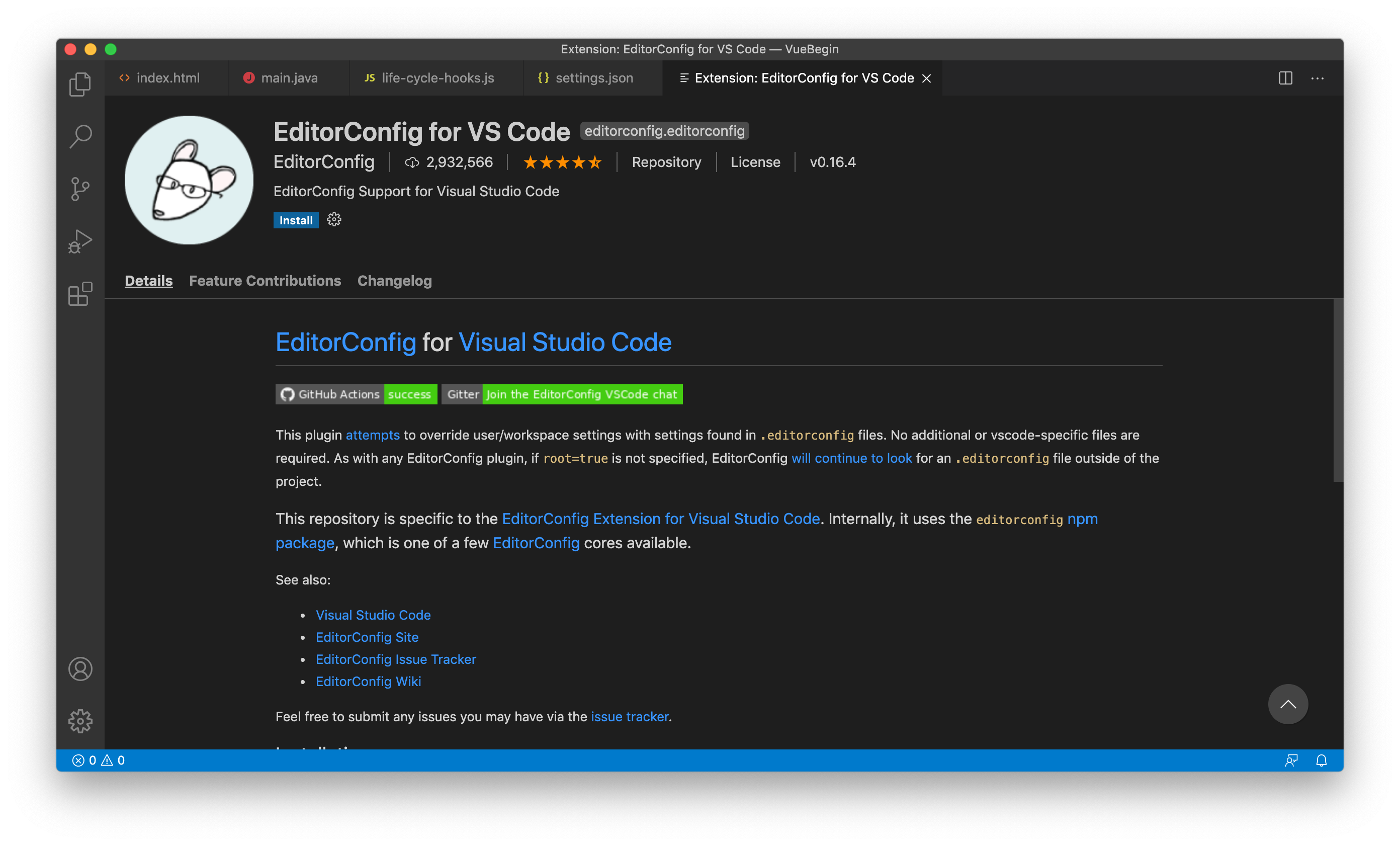
Task: Open the EditorConfig Wiki link
Action: point(368,681)
